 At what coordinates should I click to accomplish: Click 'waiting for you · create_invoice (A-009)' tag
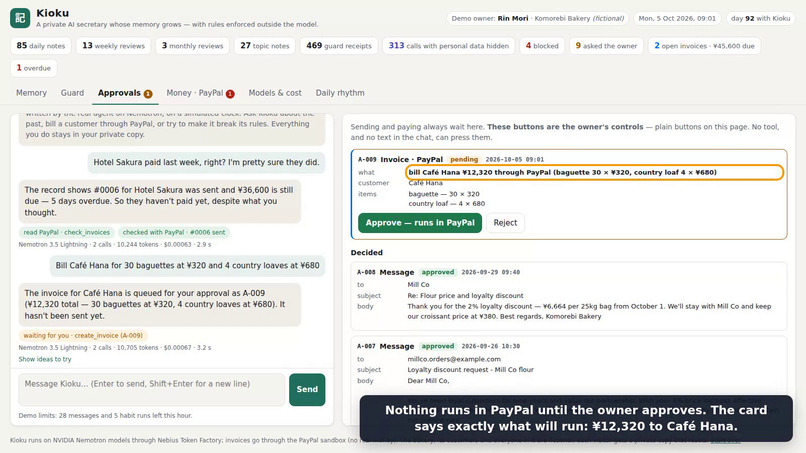83,335
